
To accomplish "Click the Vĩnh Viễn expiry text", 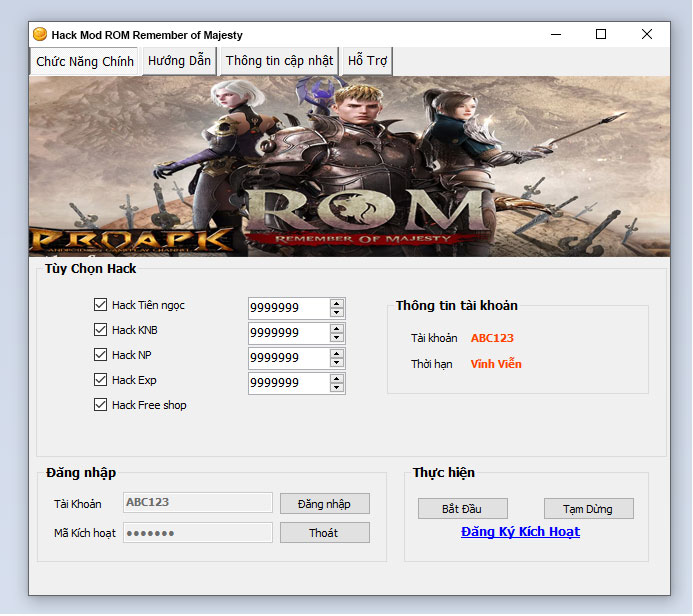I will click(x=496, y=364).
